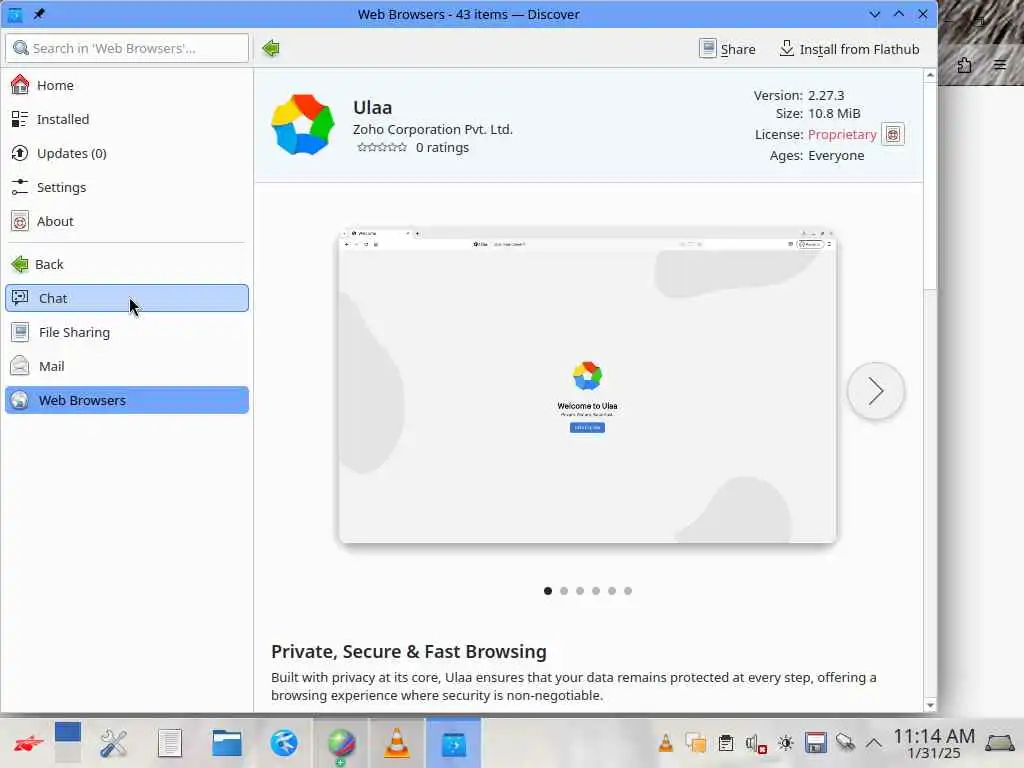
Task: Open the network connection tray icon
Action: 845,743
